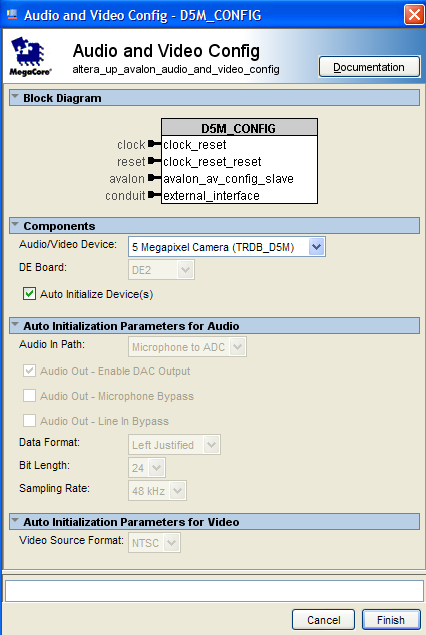Click the MegaCore logo icon
Screen dimensions: 426x635
(x=30, y=55)
